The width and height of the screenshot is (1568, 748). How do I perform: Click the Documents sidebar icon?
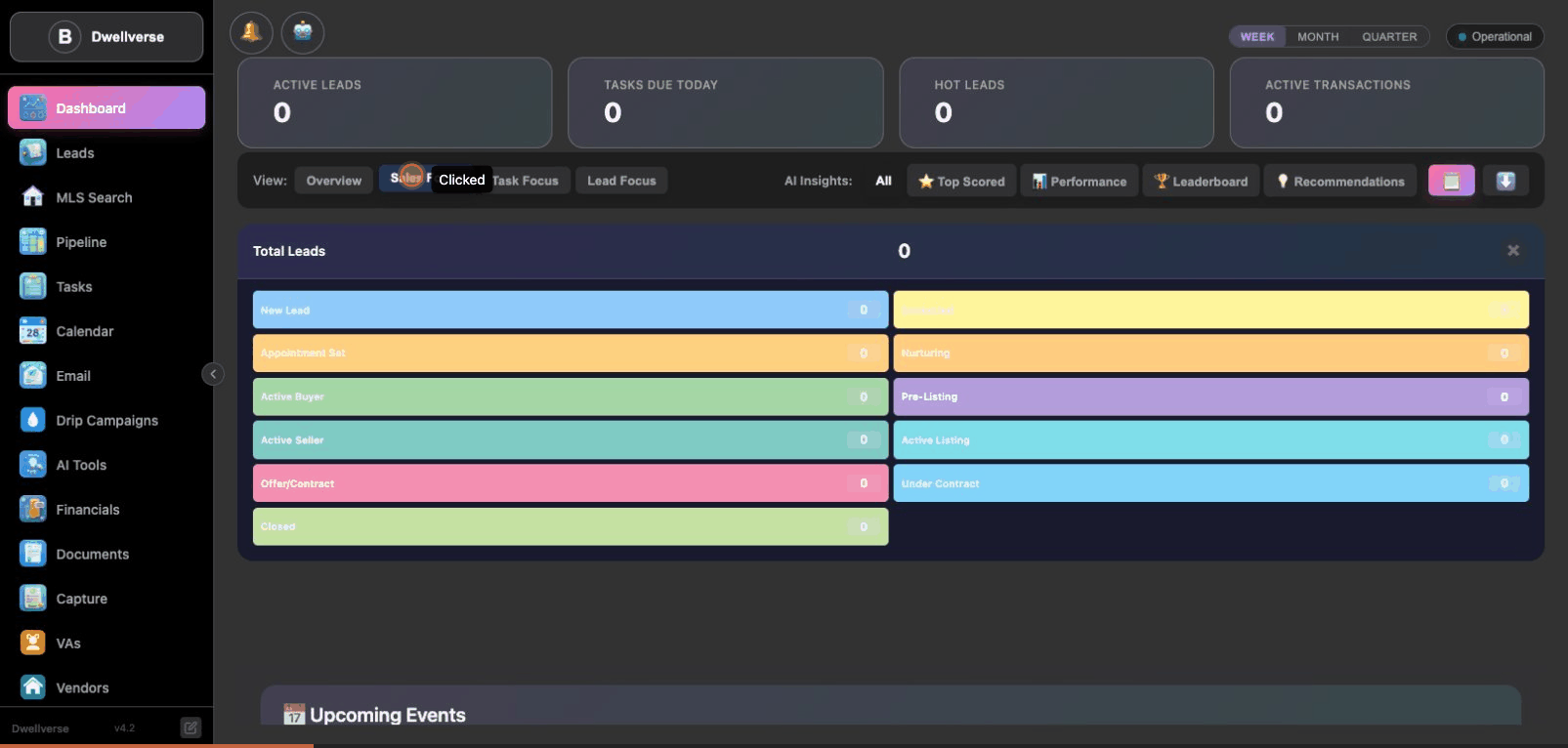33,555
